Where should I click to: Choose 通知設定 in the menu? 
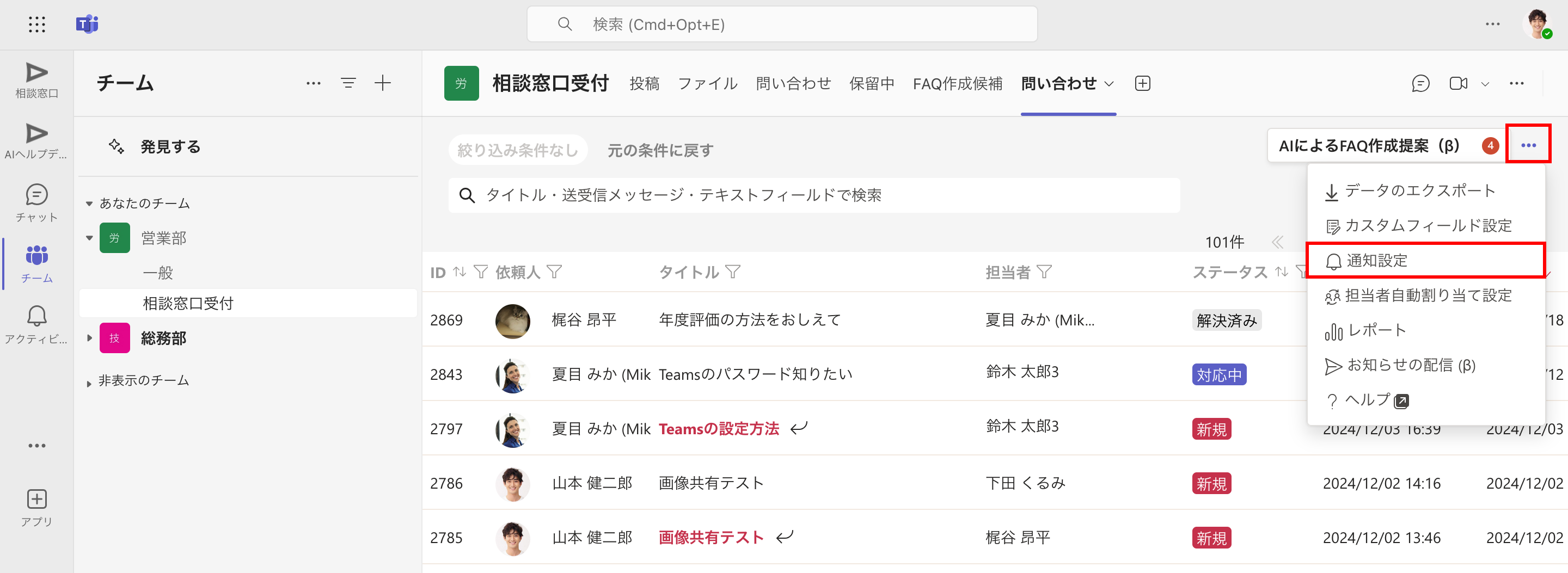[1425, 260]
